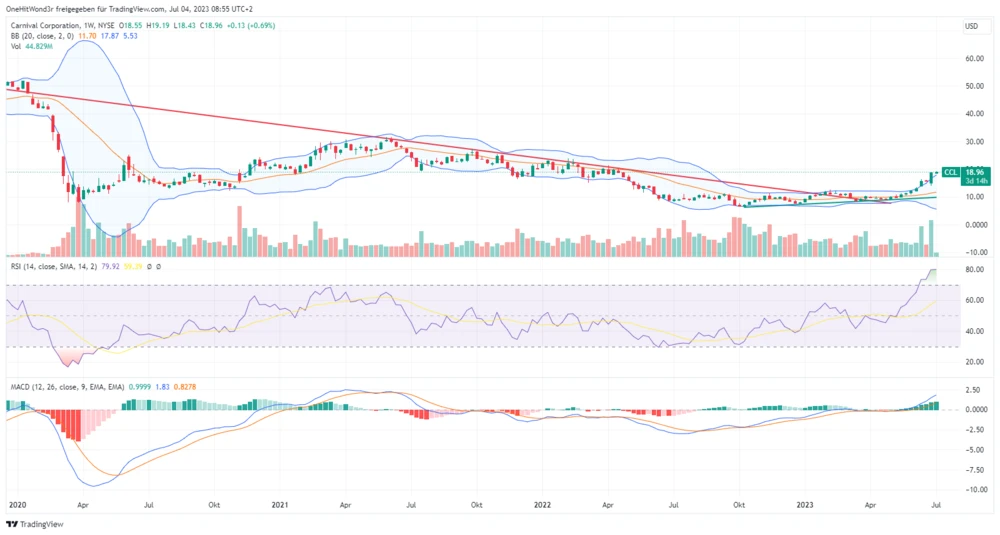Click the 2021 marker on time axis
Screen dimensions: 1000x535
[281, 506]
